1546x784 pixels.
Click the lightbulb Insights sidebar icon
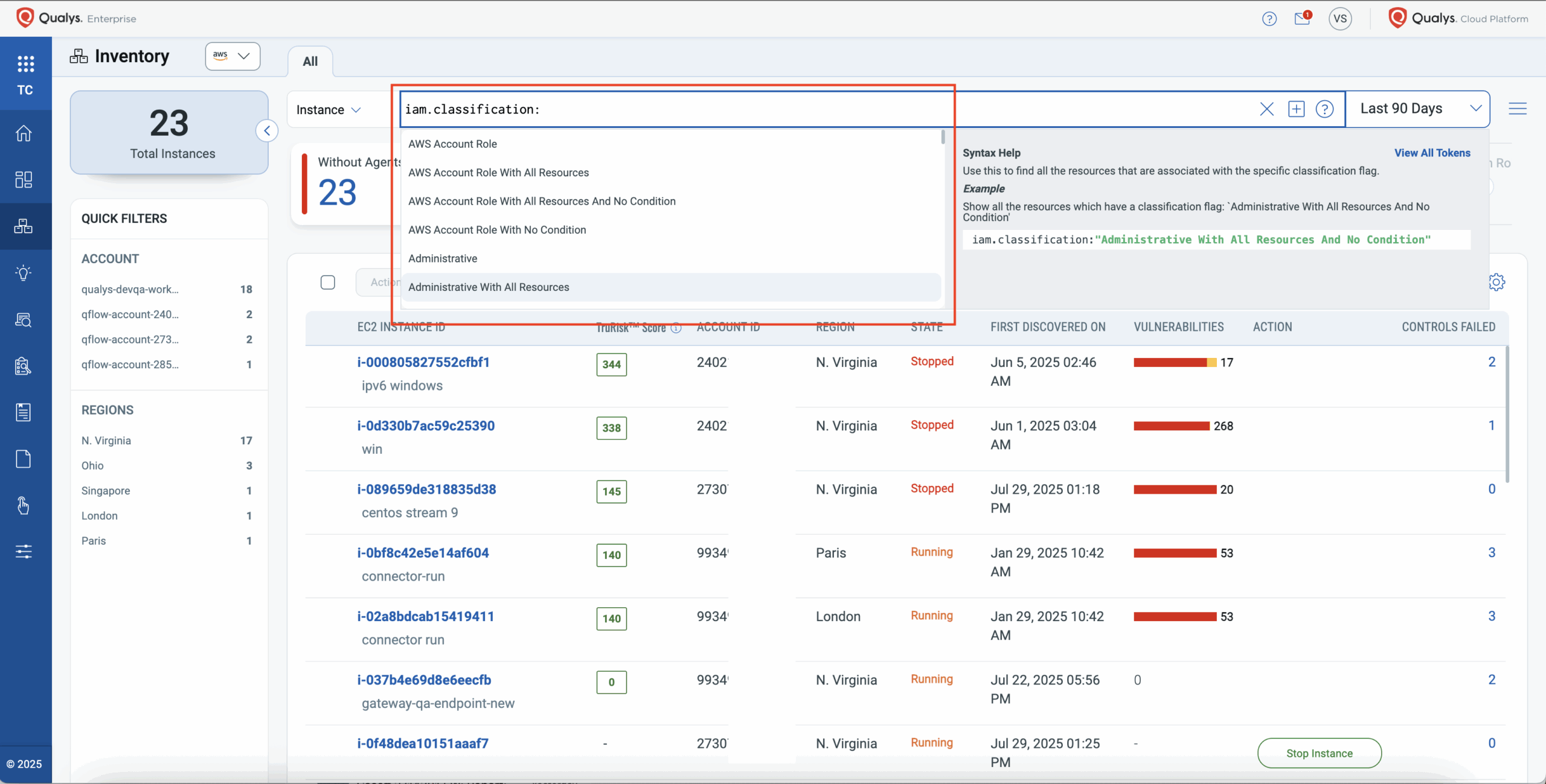click(24, 273)
